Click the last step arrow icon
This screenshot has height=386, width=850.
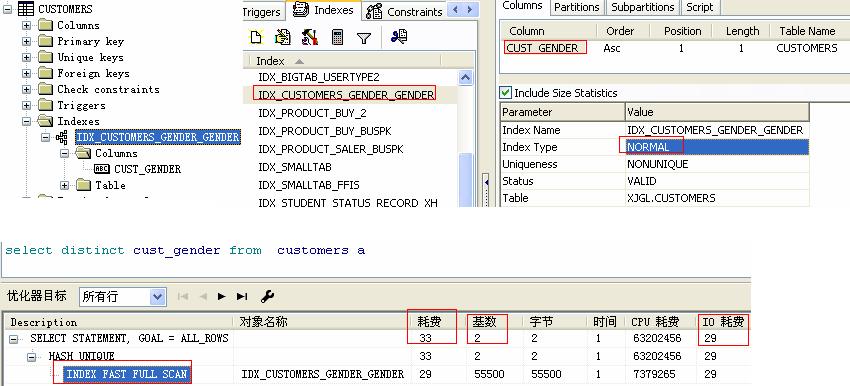tap(242, 297)
